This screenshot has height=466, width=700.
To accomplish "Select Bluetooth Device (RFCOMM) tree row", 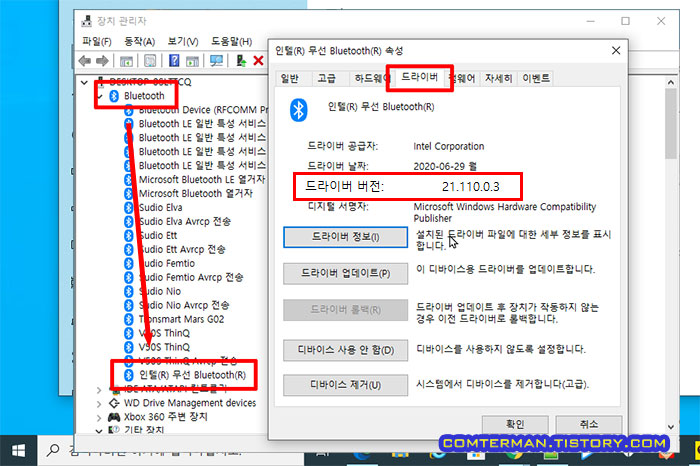I will click(x=196, y=110).
